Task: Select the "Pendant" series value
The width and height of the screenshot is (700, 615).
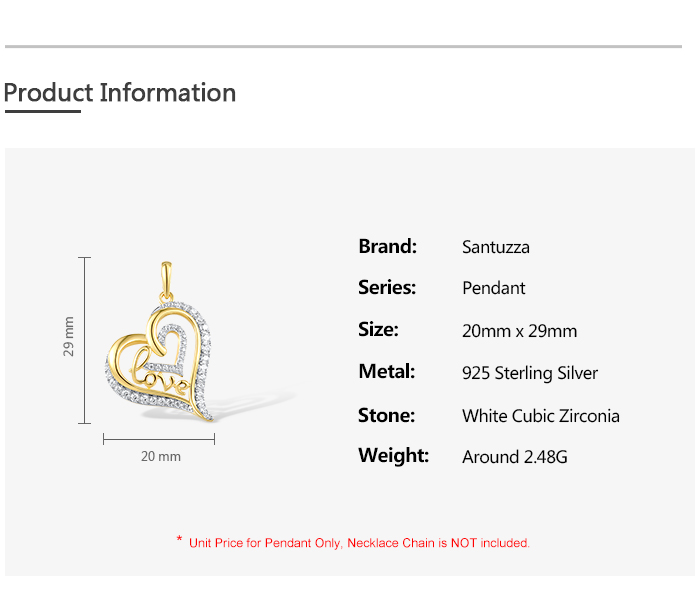Action: pos(493,288)
